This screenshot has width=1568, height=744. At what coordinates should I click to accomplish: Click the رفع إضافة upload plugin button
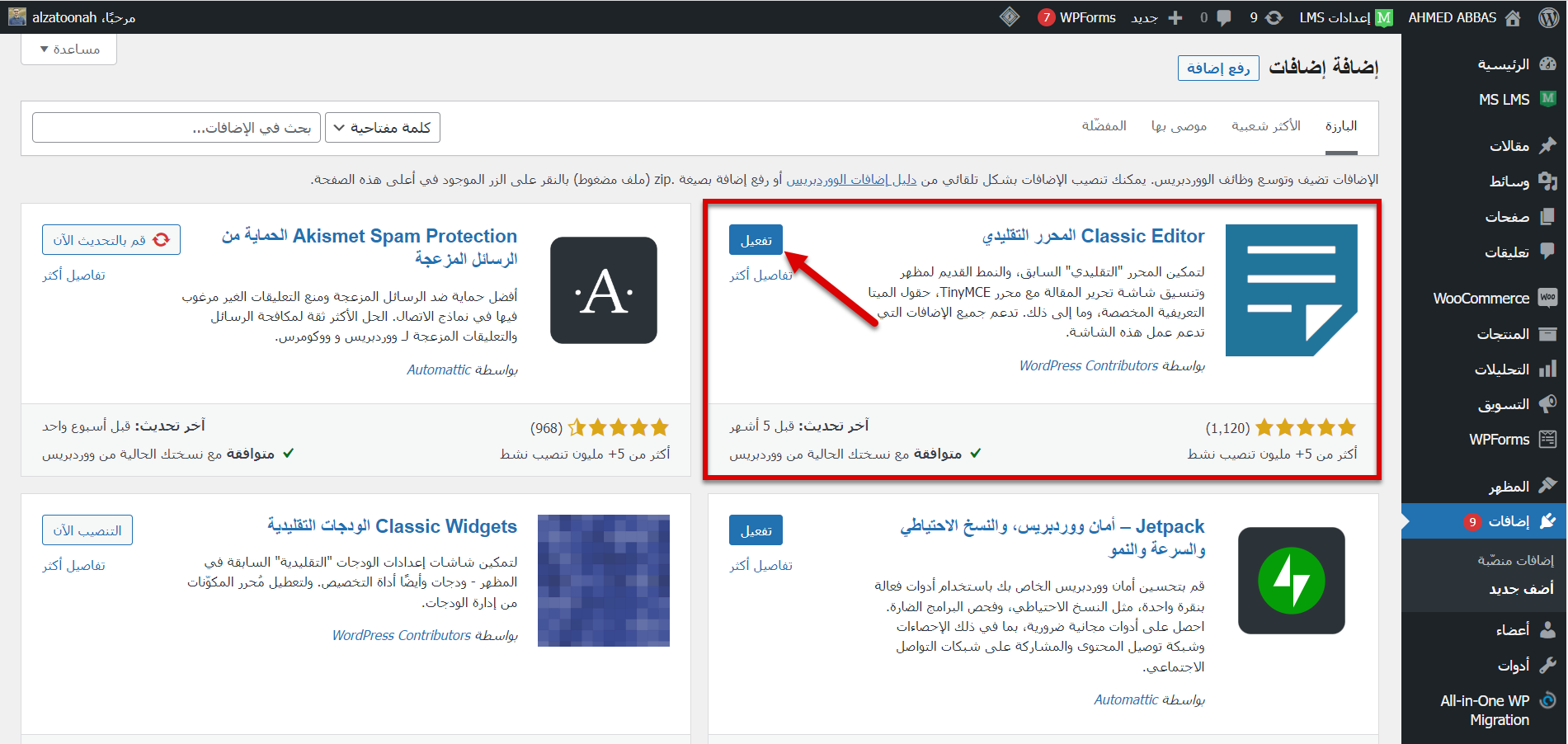coord(1218,68)
